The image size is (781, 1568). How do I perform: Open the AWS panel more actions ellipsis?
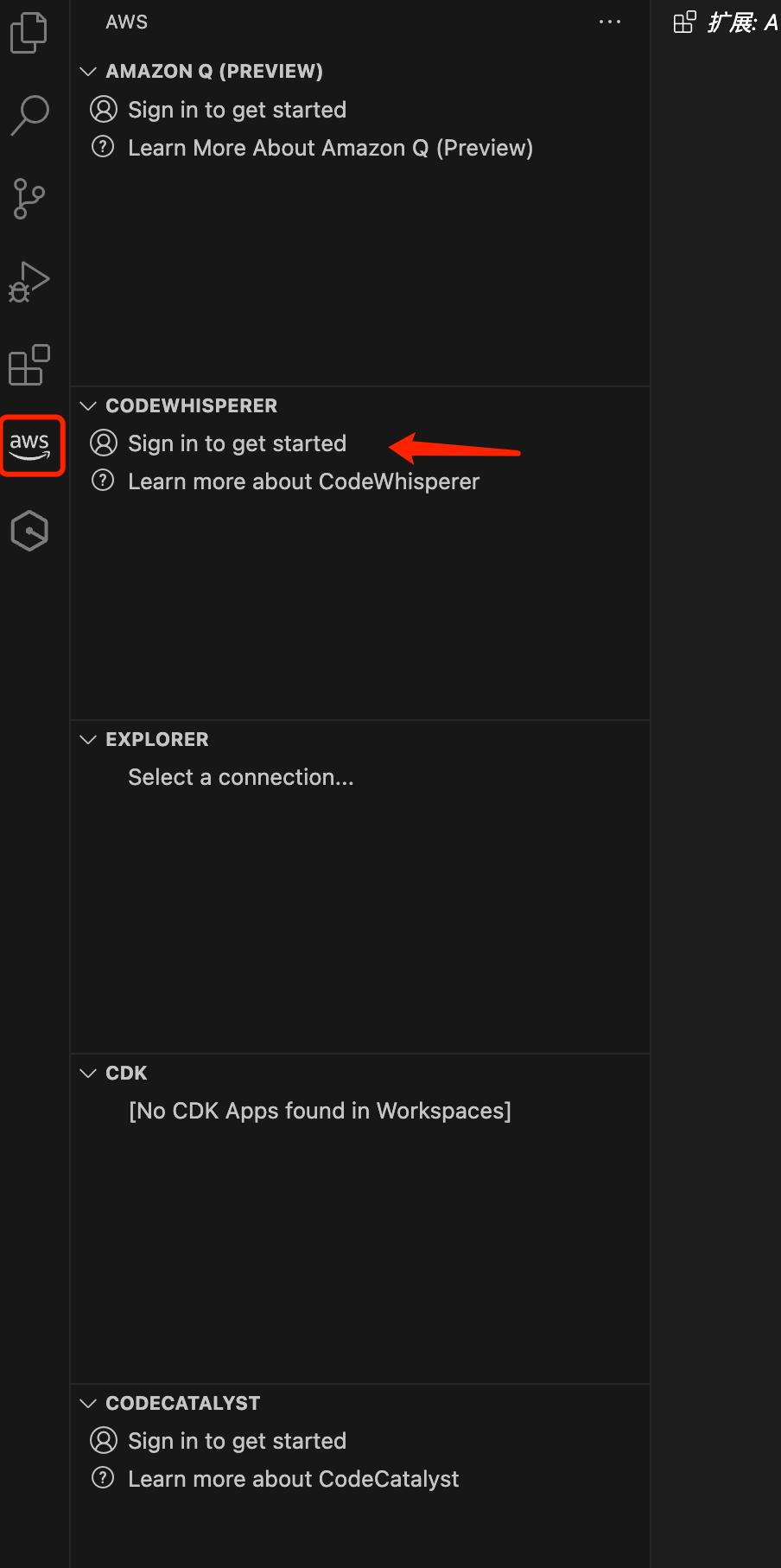(609, 22)
